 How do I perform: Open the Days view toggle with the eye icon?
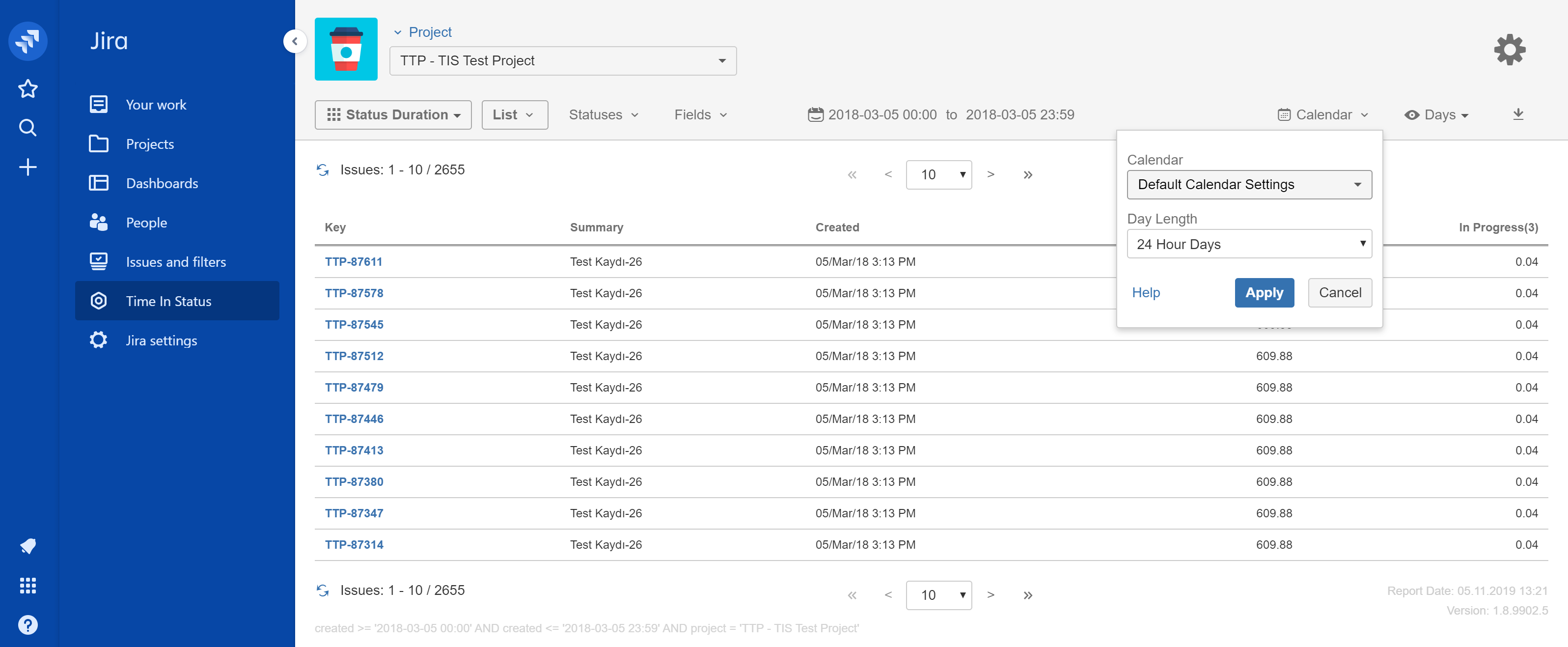tap(1436, 115)
